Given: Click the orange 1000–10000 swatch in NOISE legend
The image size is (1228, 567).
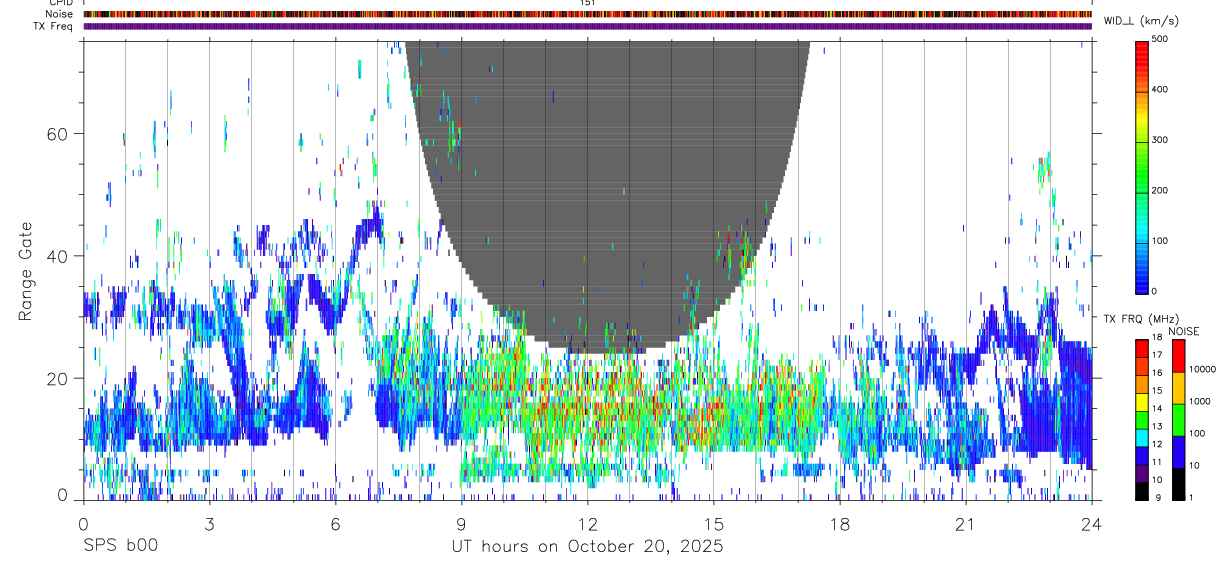Looking at the screenshot, I should pyautogui.click(x=1179, y=387).
